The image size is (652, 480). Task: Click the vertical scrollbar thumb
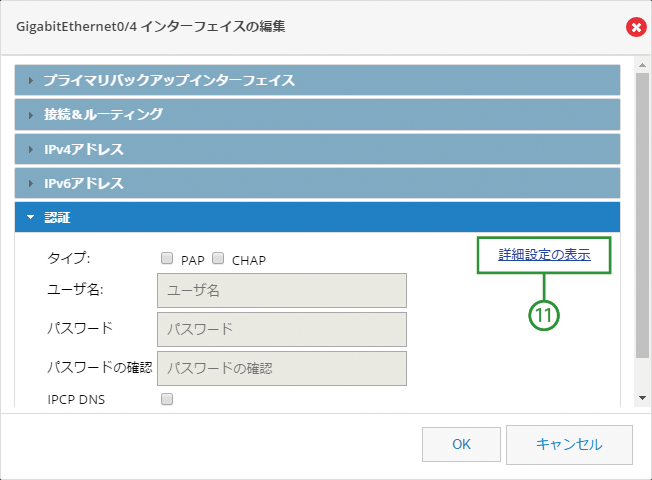pos(642,215)
